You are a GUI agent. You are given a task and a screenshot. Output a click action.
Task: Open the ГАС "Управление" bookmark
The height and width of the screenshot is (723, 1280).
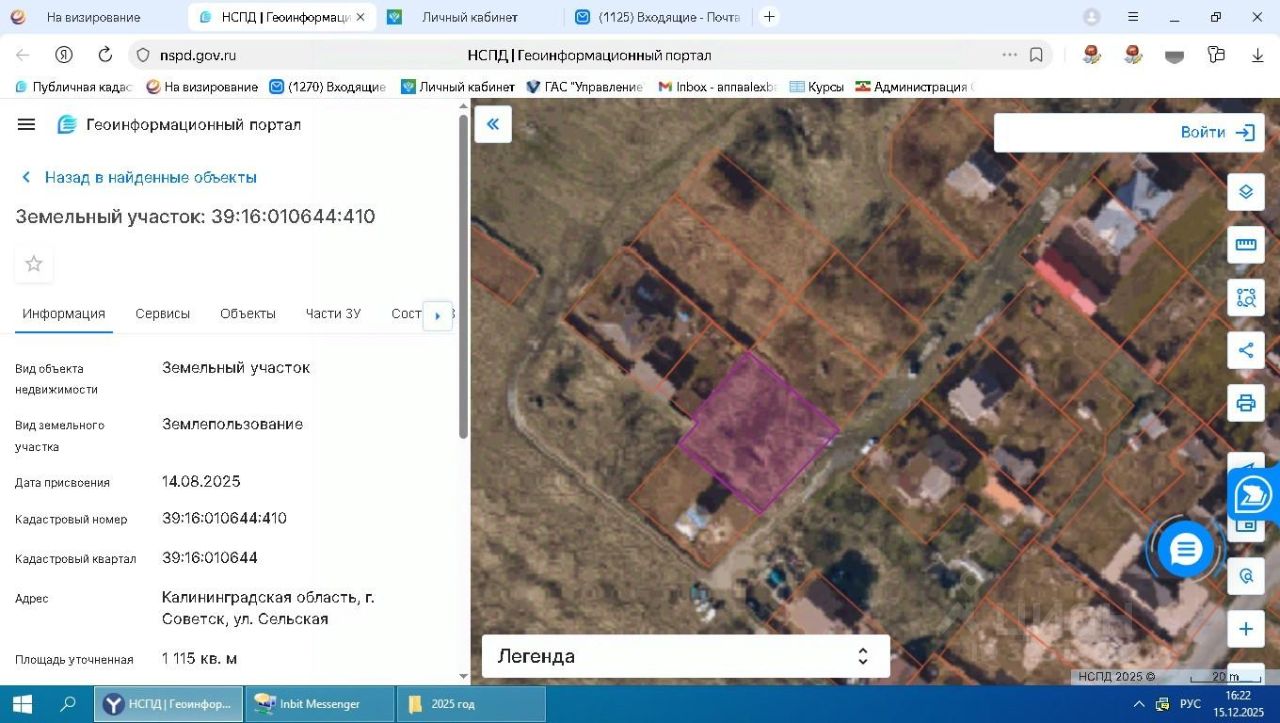585,87
